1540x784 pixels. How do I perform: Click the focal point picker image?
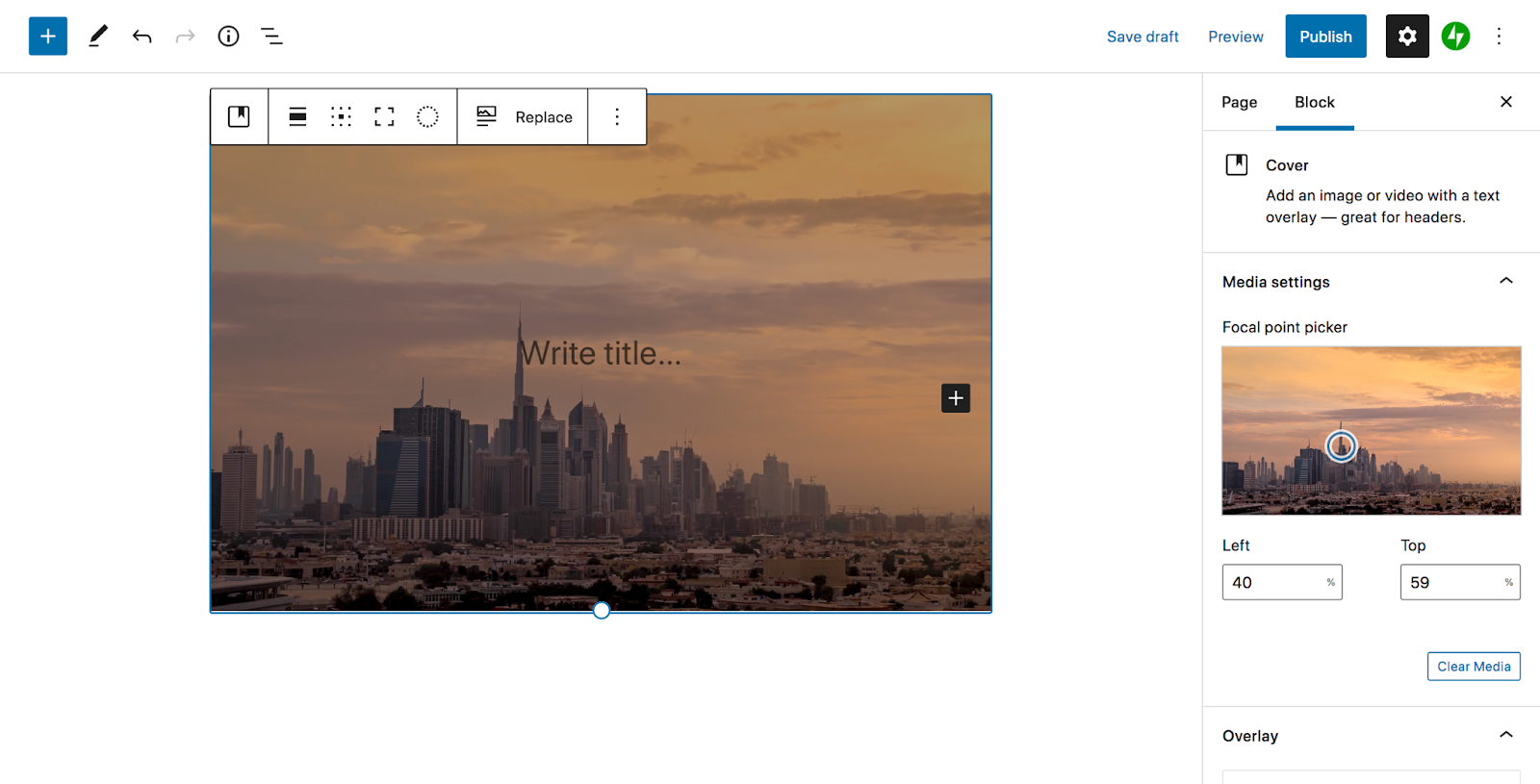(x=1372, y=431)
